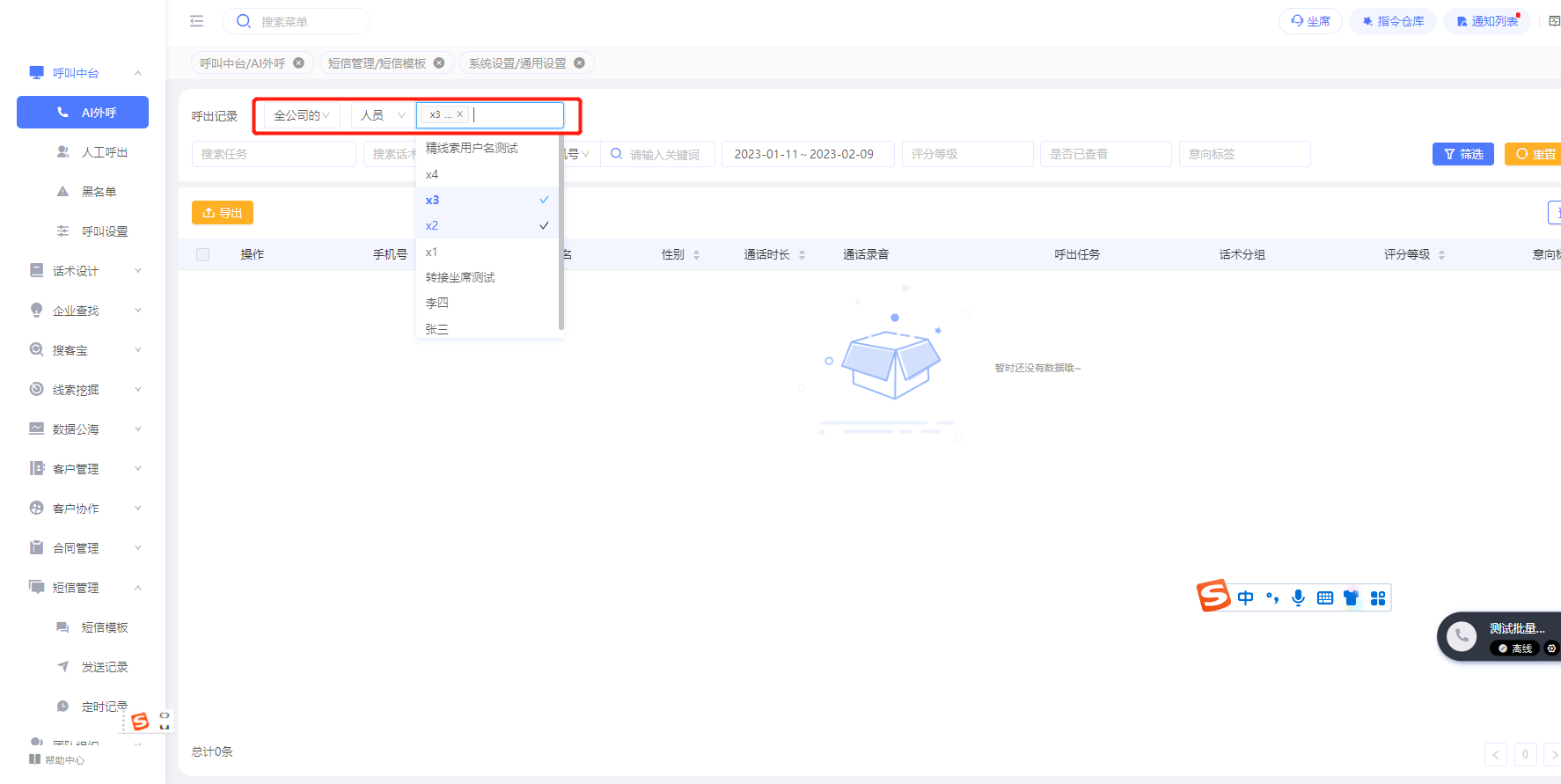Screen dimensions: 1561x784
Task: Open the 人员 type dropdown
Action: click(x=383, y=115)
